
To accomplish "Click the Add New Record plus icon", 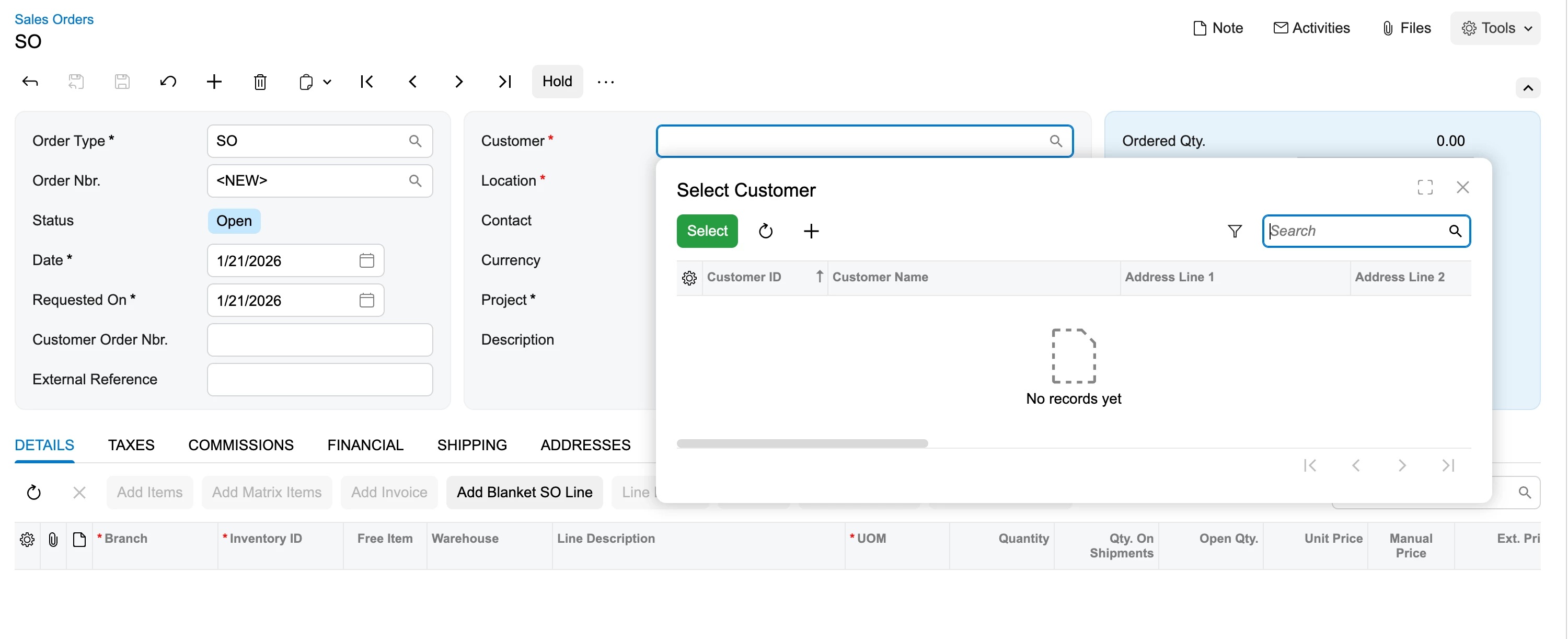I will 214,82.
